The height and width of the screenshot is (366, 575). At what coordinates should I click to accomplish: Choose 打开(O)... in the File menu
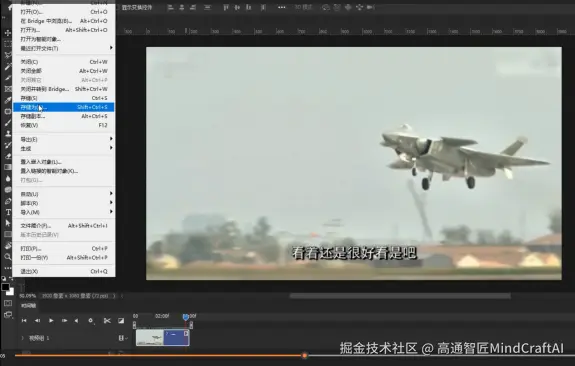[x=64, y=12]
